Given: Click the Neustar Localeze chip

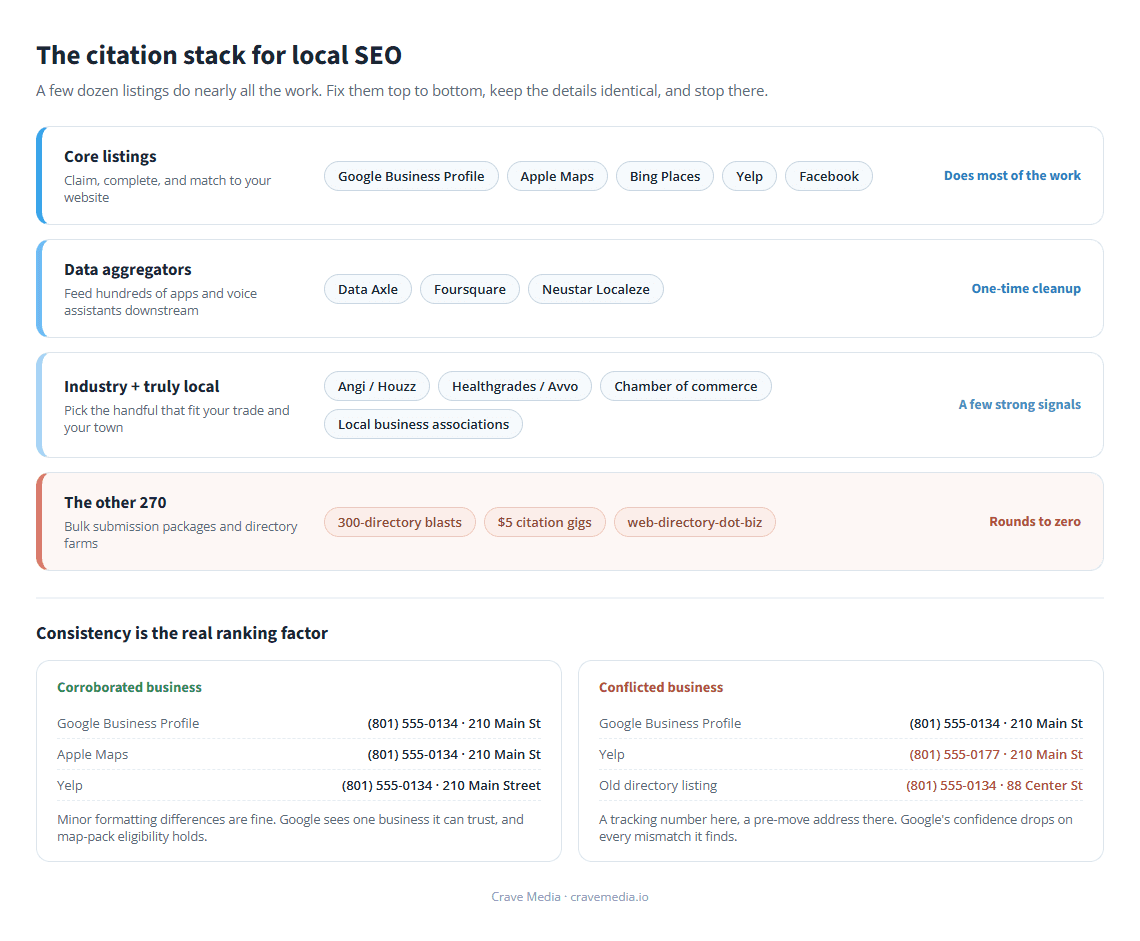Looking at the screenshot, I should pos(595,289).
